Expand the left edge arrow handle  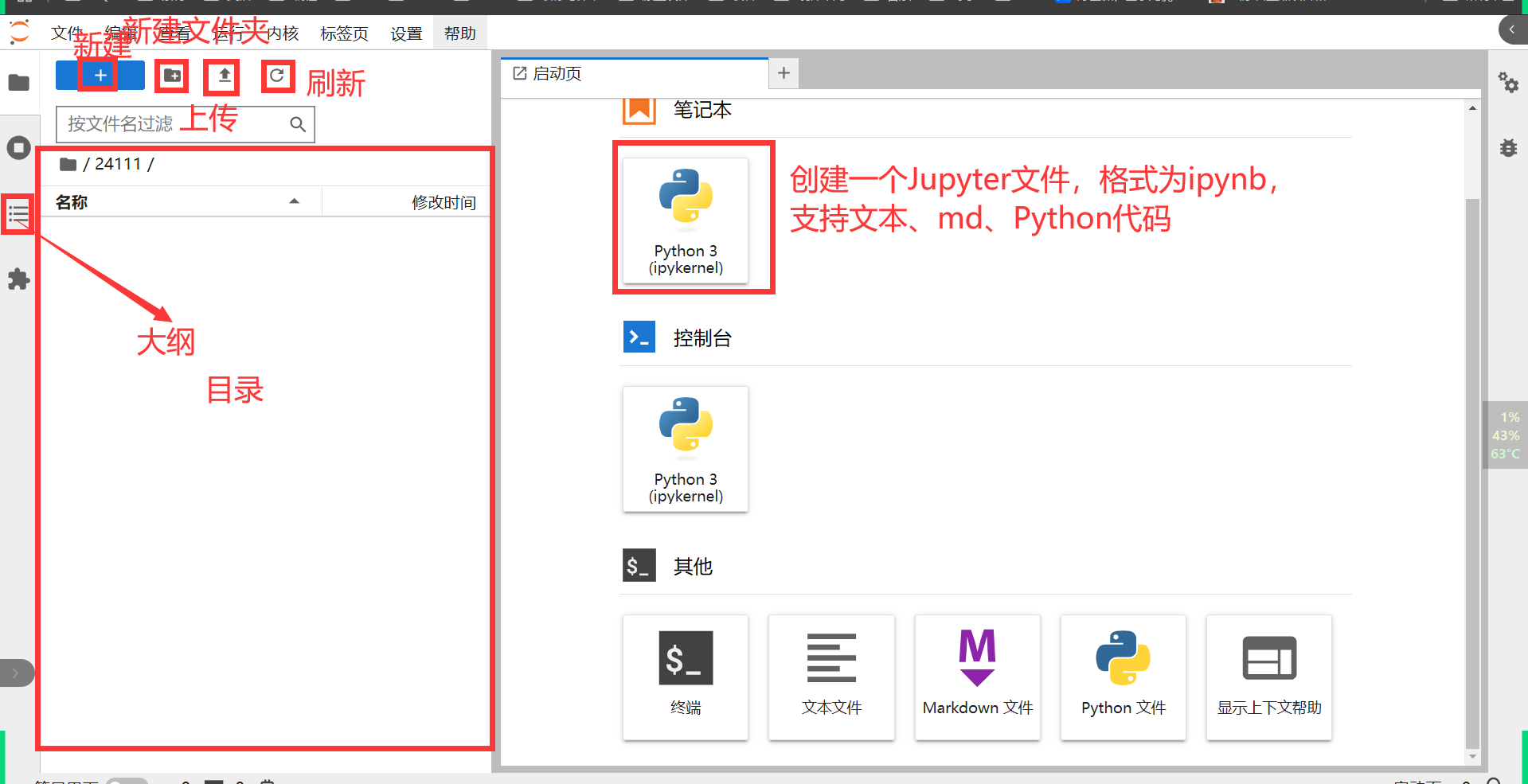[16, 673]
